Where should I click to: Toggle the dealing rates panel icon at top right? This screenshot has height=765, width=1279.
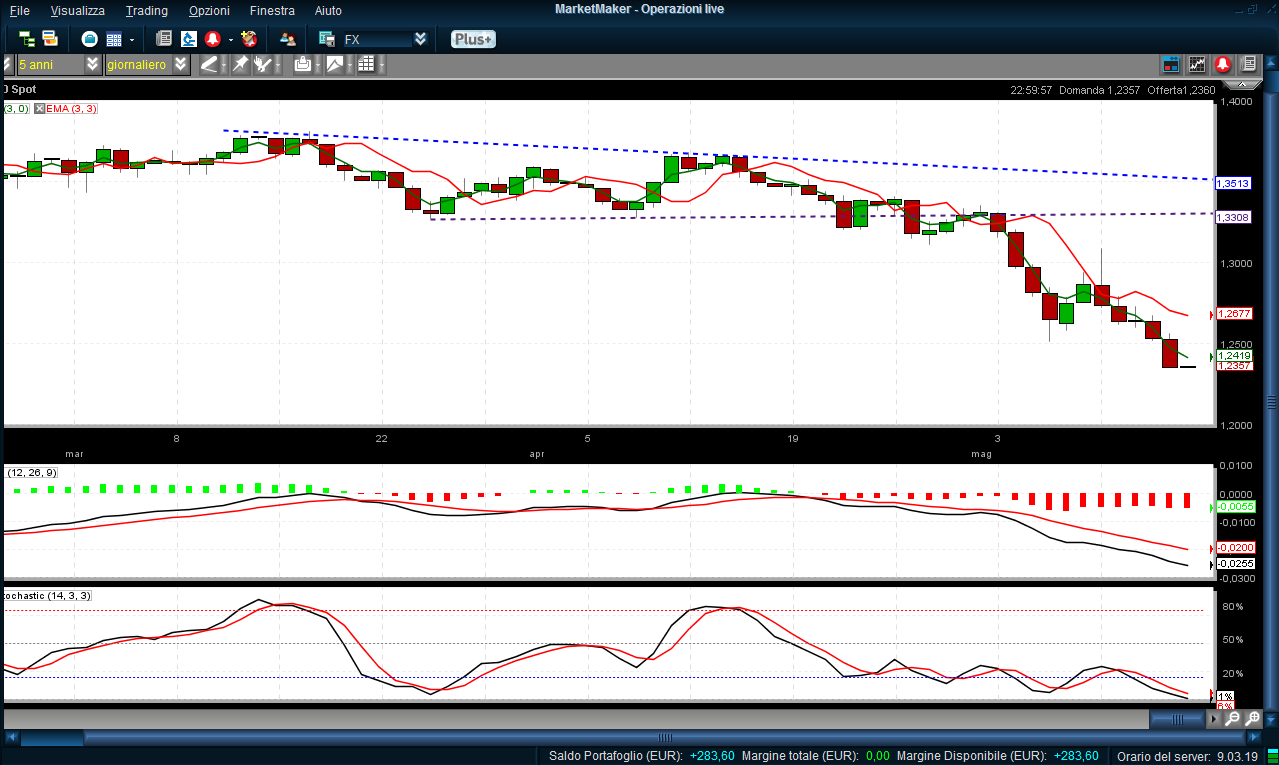click(1171, 64)
